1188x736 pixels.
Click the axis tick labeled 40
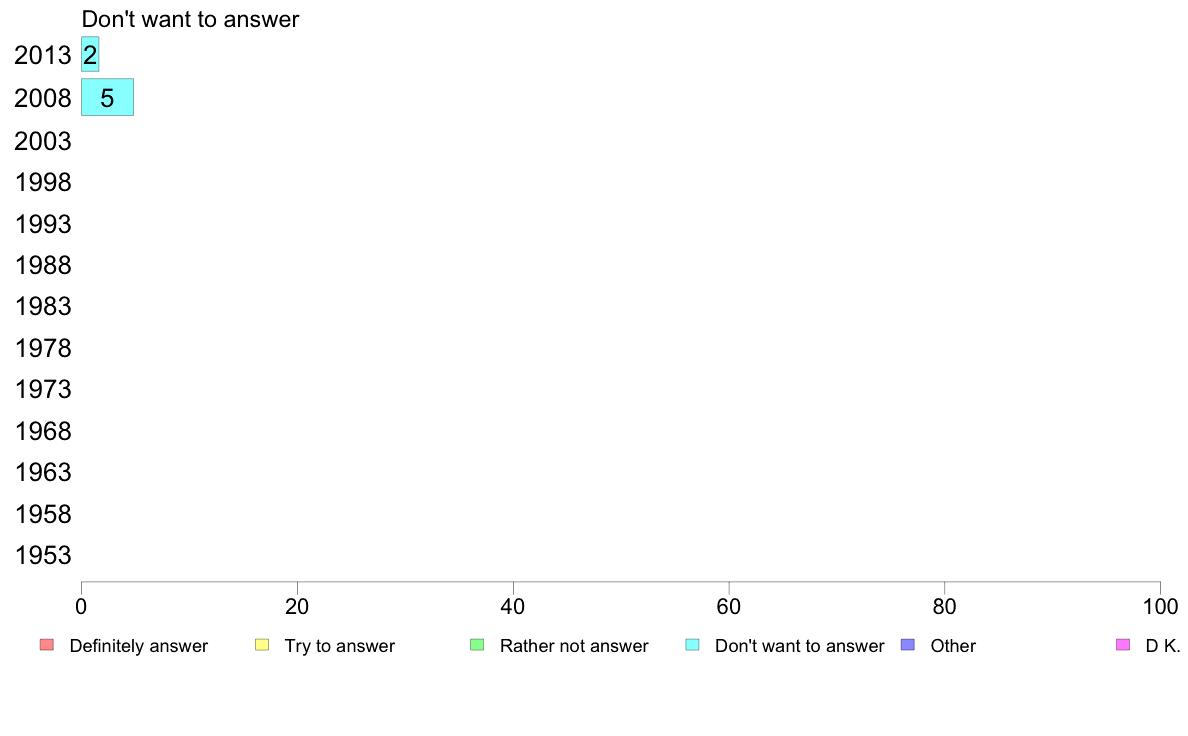(x=513, y=606)
